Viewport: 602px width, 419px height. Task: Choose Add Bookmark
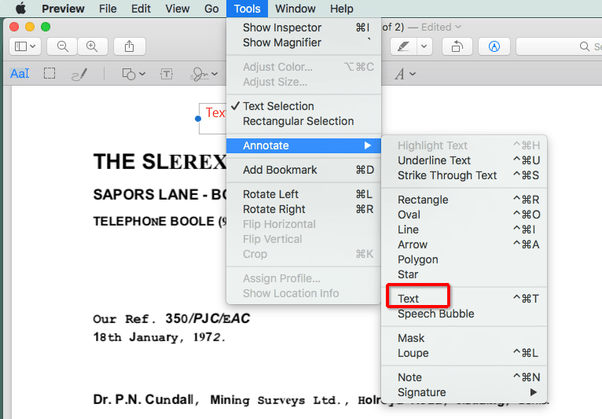(x=304, y=170)
